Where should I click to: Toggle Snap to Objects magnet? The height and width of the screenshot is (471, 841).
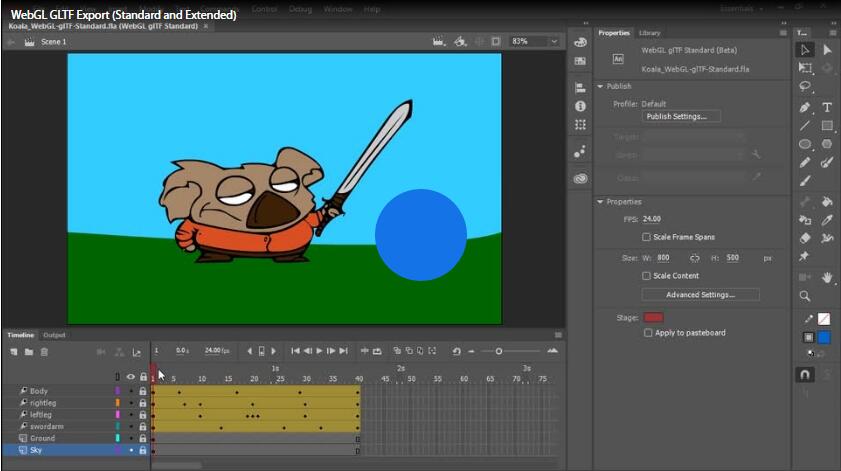(805, 374)
